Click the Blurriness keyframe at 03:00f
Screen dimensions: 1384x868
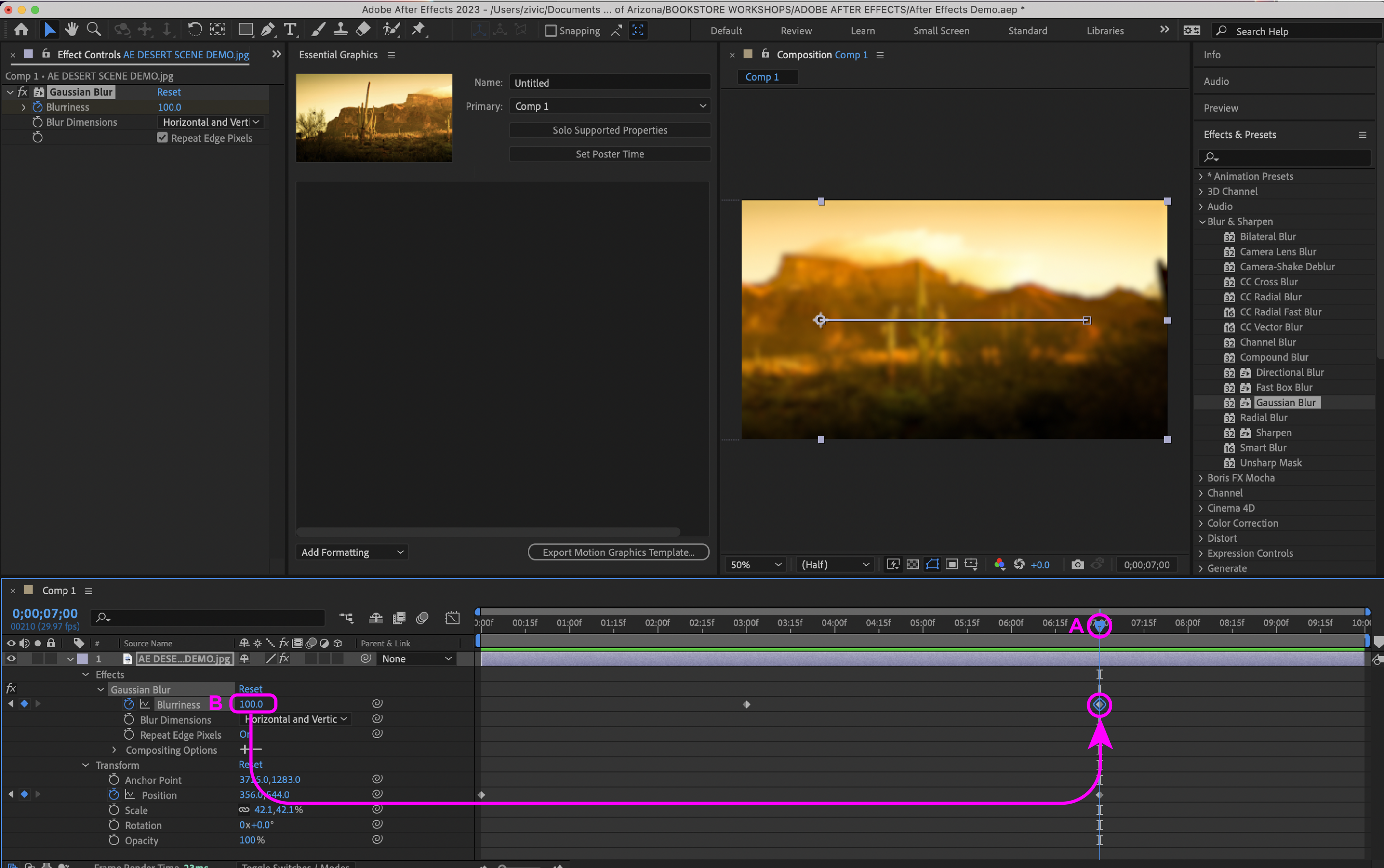(746, 704)
